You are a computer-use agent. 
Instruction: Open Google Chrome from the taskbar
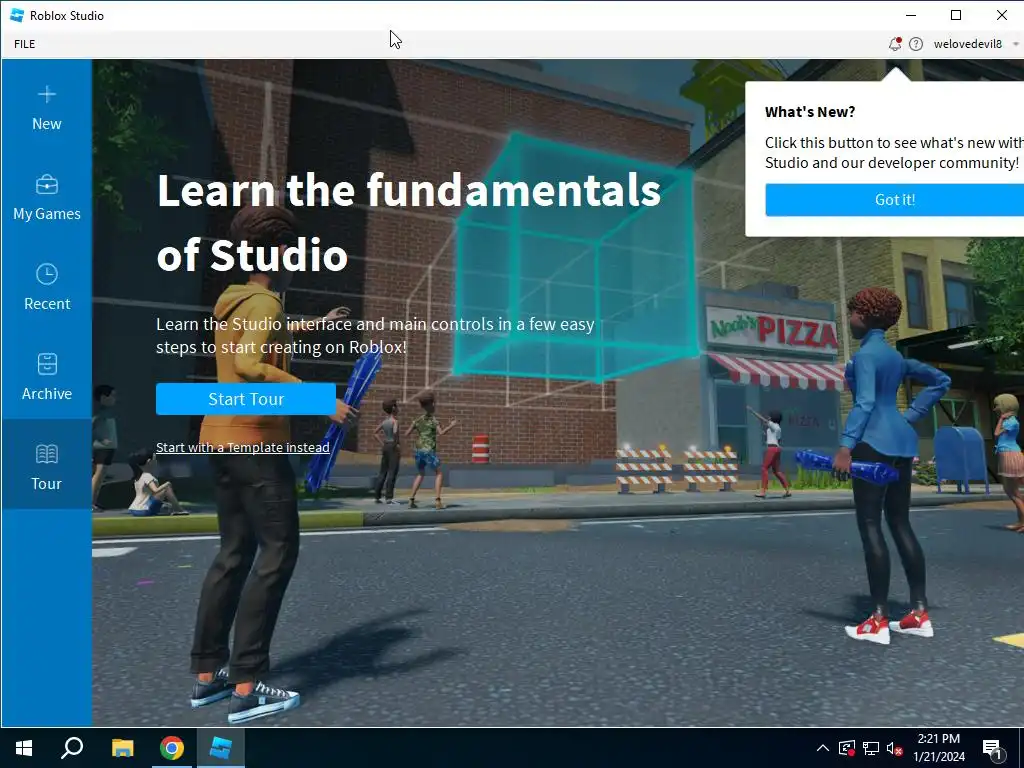click(172, 748)
